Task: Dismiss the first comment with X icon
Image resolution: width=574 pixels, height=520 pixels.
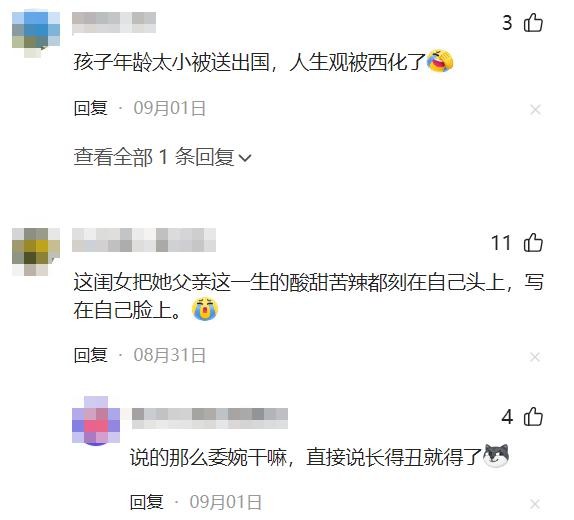Action: pos(535,109)
